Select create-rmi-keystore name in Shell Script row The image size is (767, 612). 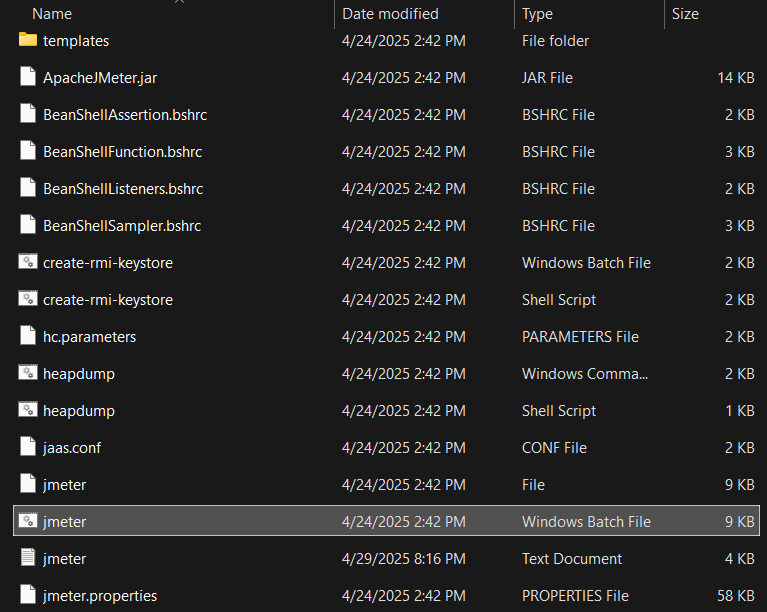[x=108, y=300]
